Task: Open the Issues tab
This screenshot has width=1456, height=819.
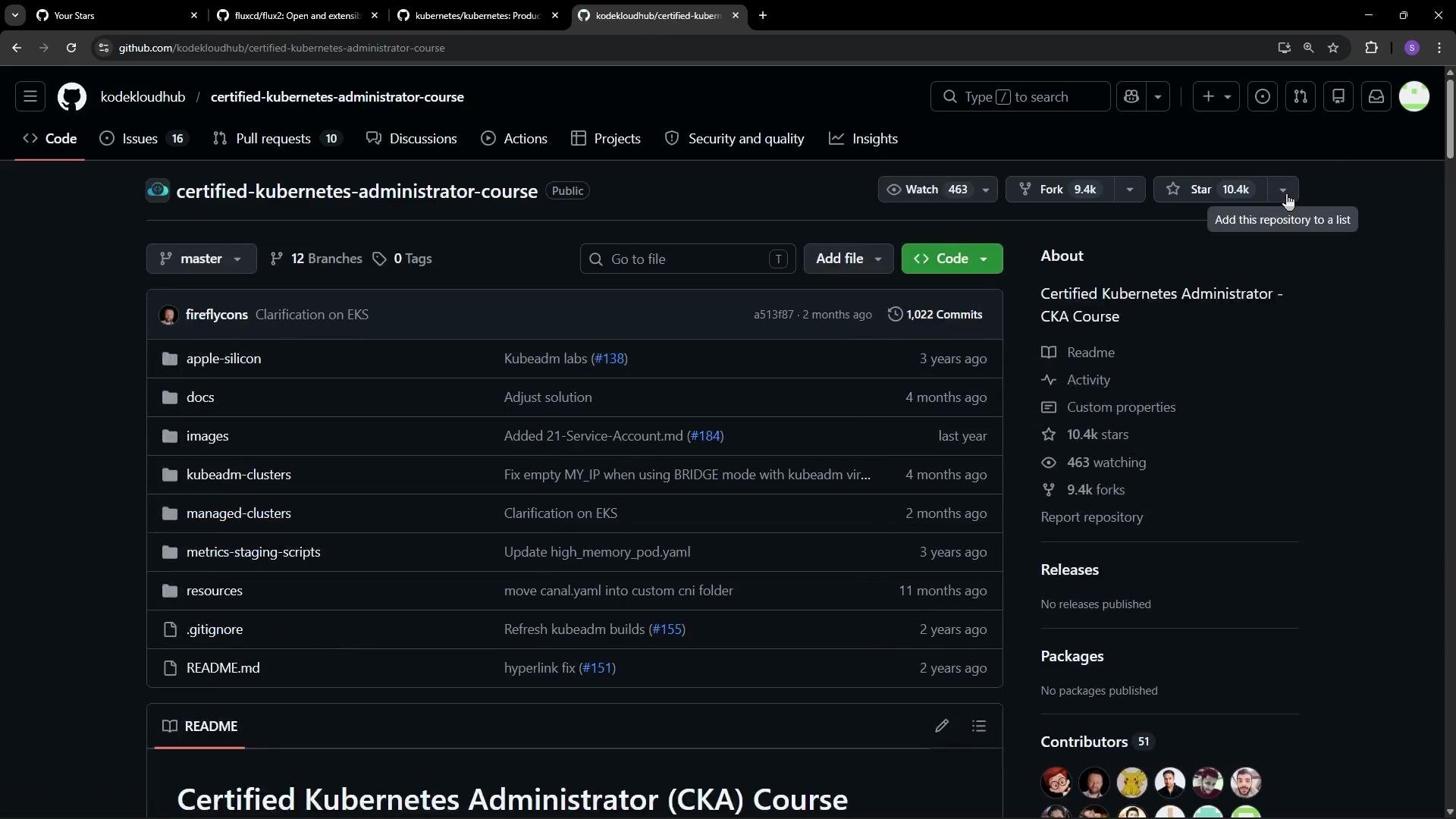Action: pyautogui.click(x=144, y=139)
